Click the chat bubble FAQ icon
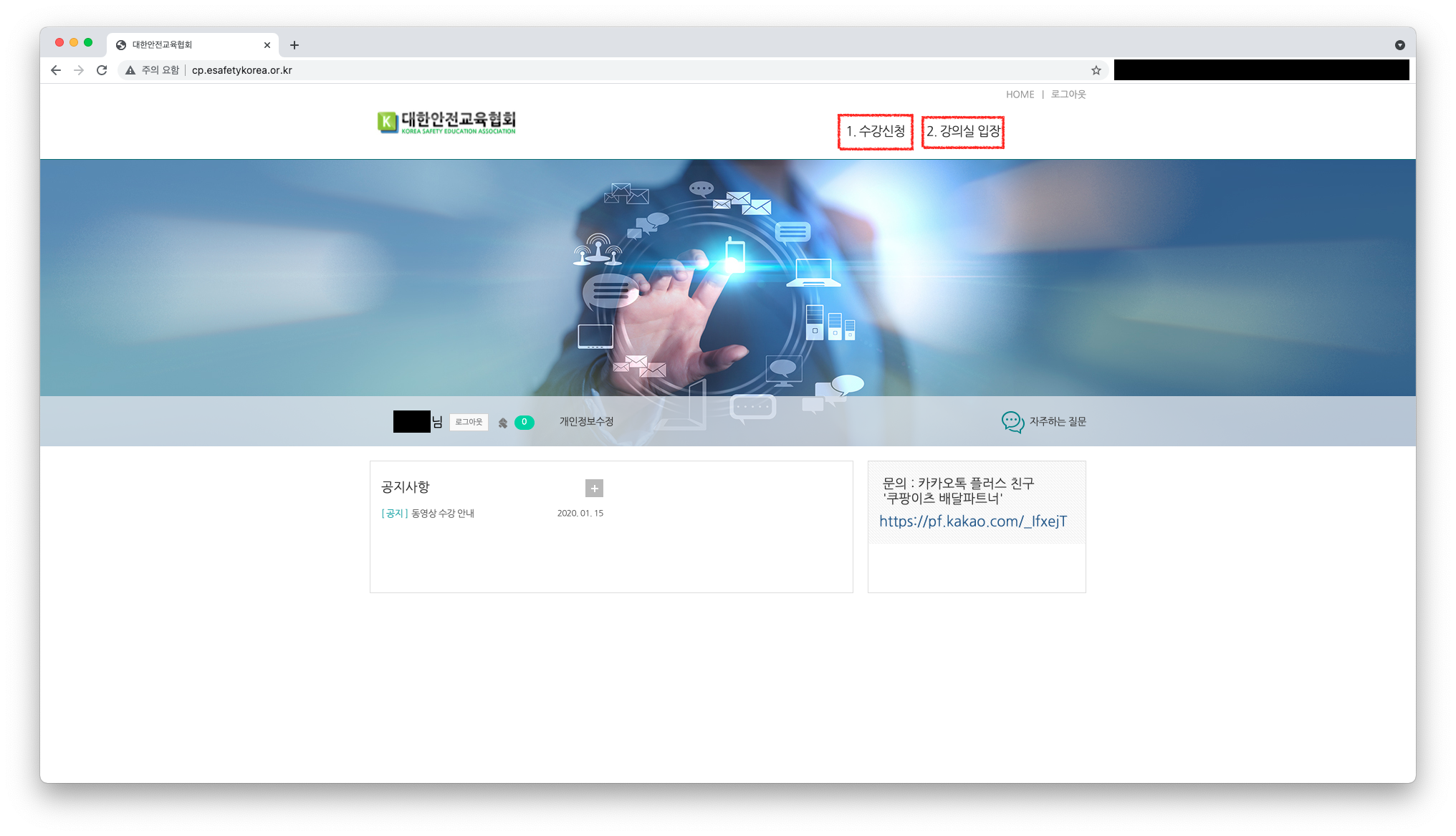 pos(1012,422)
